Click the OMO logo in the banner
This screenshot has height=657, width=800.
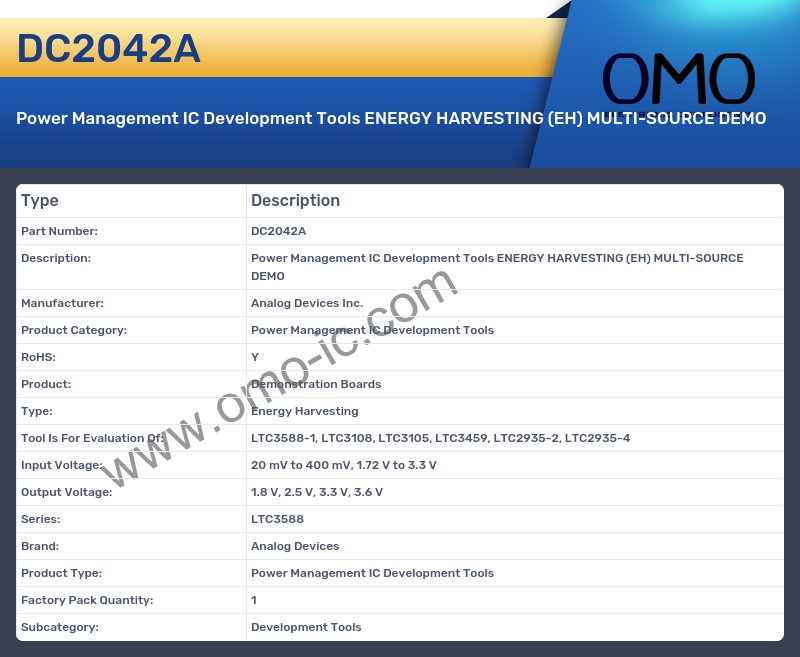pyautogui.click(x=678, y=81)
